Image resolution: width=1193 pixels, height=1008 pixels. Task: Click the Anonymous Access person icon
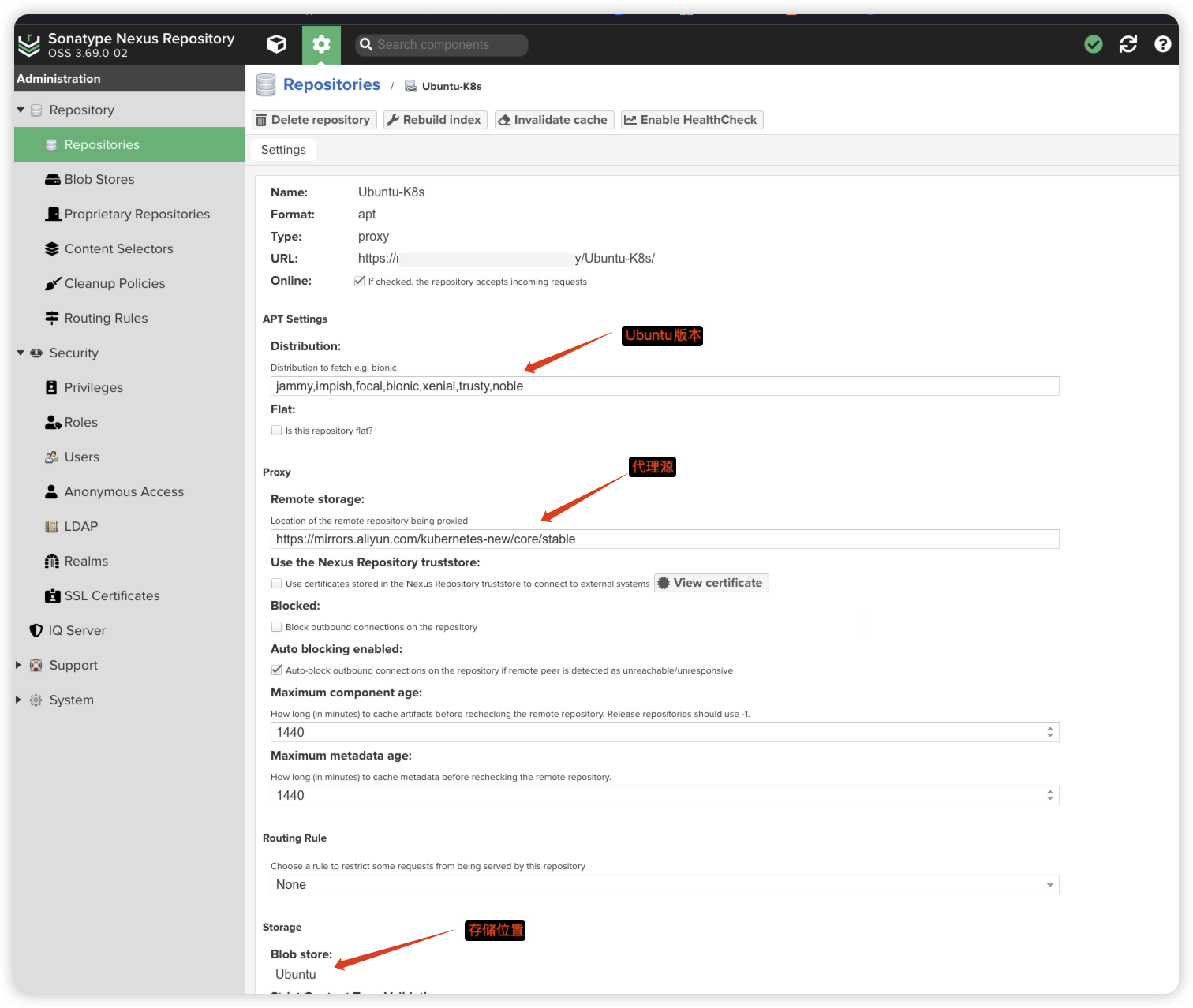[51, 491]
